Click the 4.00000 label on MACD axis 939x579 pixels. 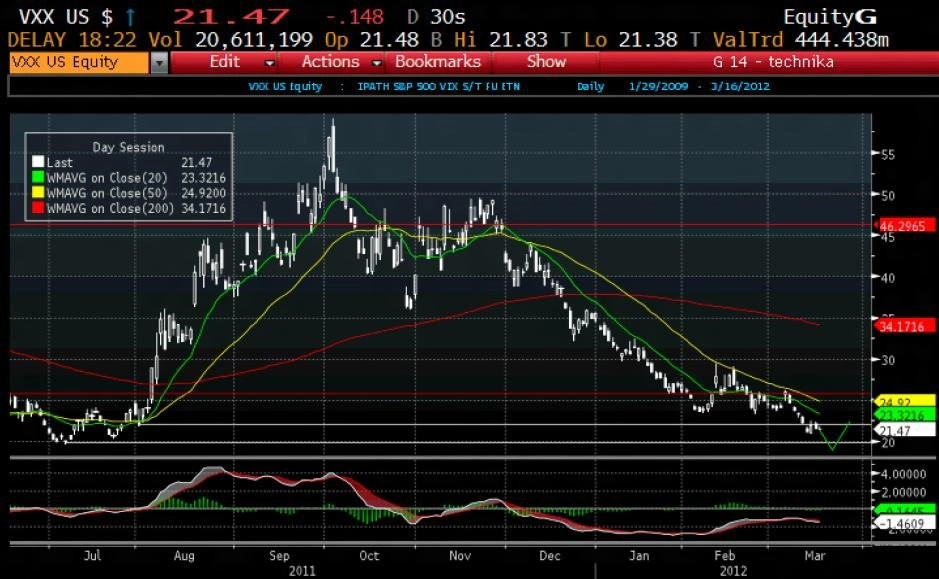point(903,474)
